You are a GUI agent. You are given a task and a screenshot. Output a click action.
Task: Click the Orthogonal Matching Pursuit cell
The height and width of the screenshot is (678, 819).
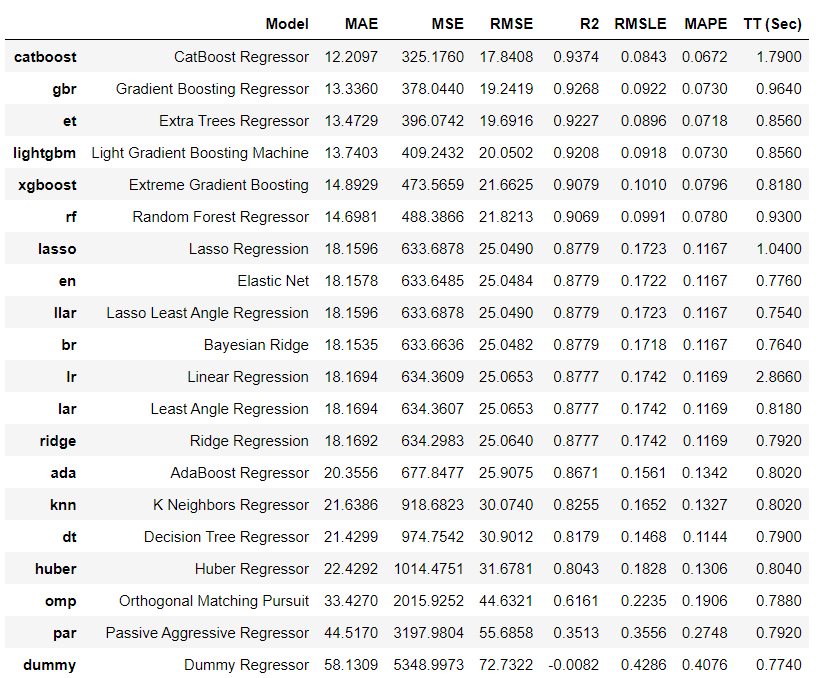pos(214,601)
